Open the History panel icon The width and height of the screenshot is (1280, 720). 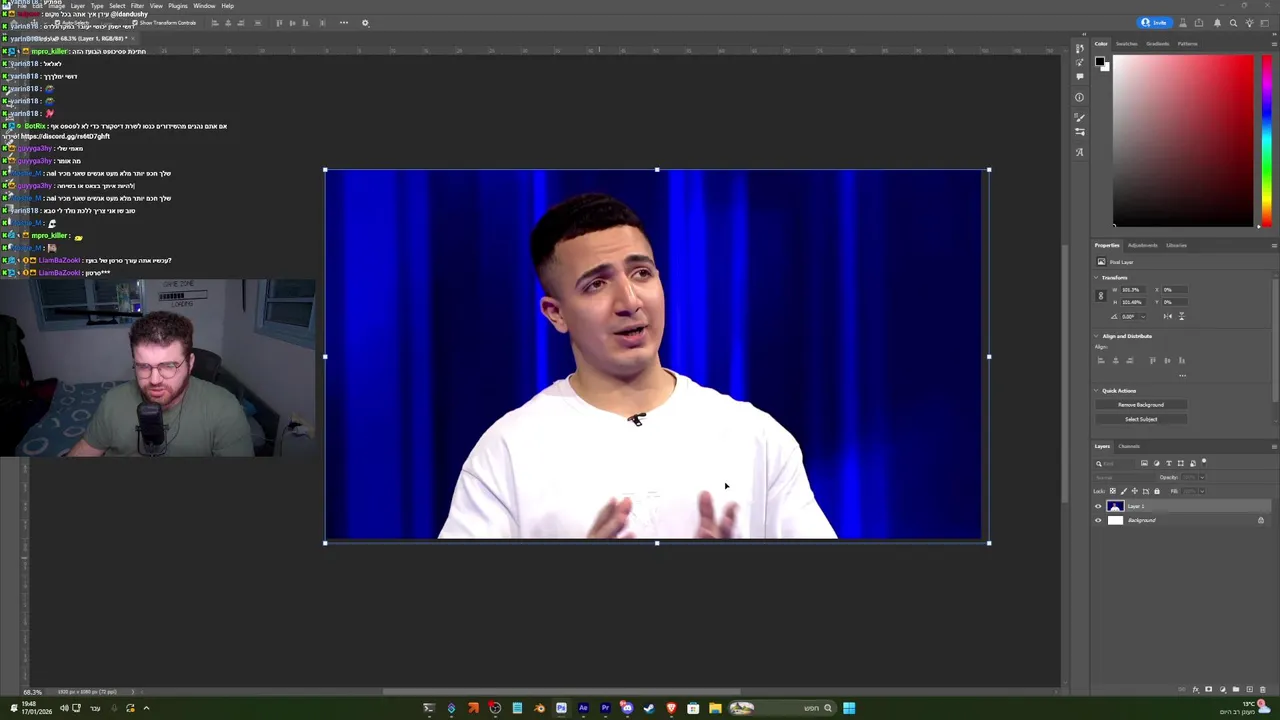pos(1079,48)
